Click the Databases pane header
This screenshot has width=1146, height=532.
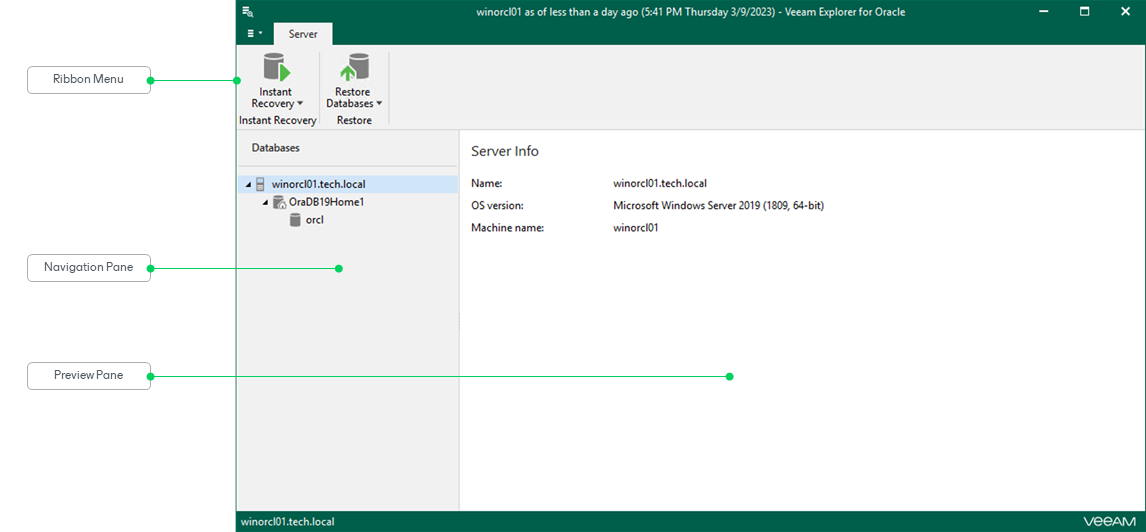click(x=276, y=148)
